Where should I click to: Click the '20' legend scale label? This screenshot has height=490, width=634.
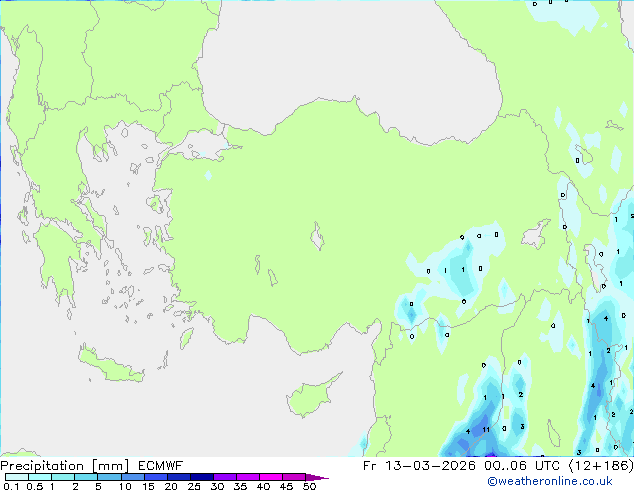pos(171,486)
